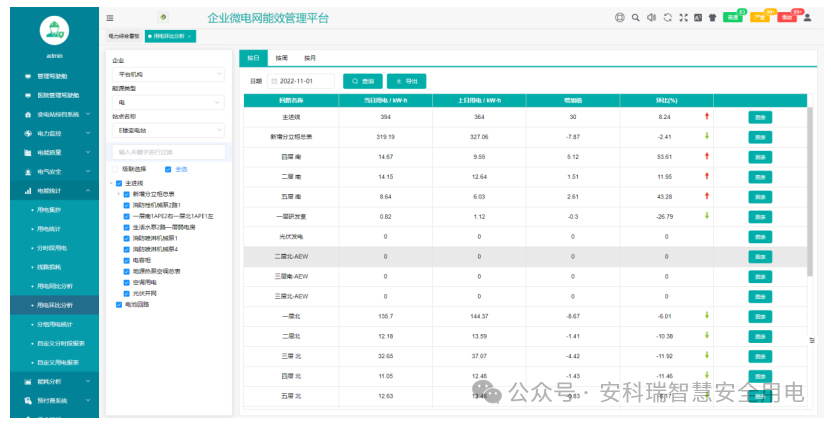This screenshot has height=425, width=831.
Task: Click the chart button in 二层北-AEW row
Action: click(760, 257)
